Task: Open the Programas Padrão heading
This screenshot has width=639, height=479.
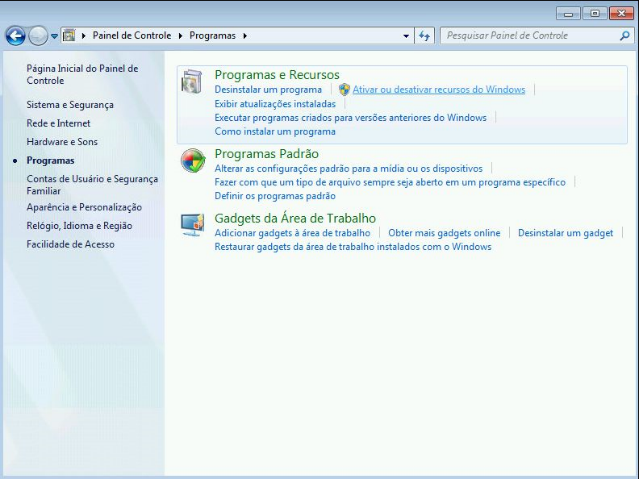Action: pos(267,154)
